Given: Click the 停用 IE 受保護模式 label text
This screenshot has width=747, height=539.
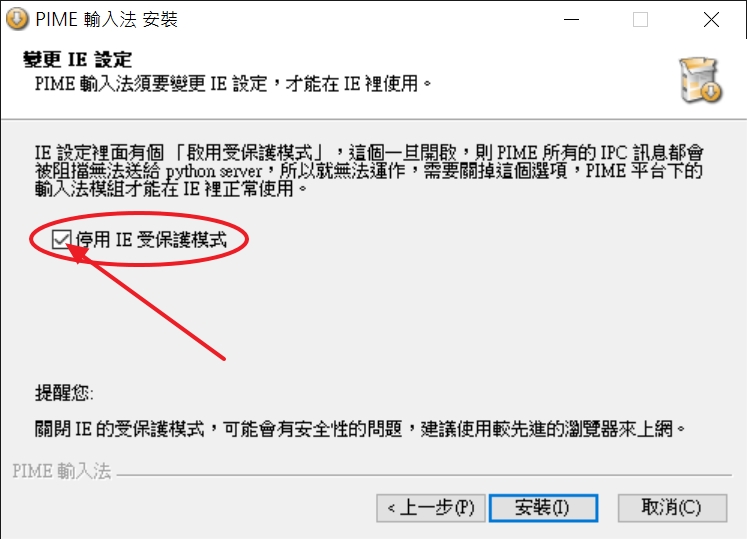Looking at the screenshot, I should pos(151,239).
